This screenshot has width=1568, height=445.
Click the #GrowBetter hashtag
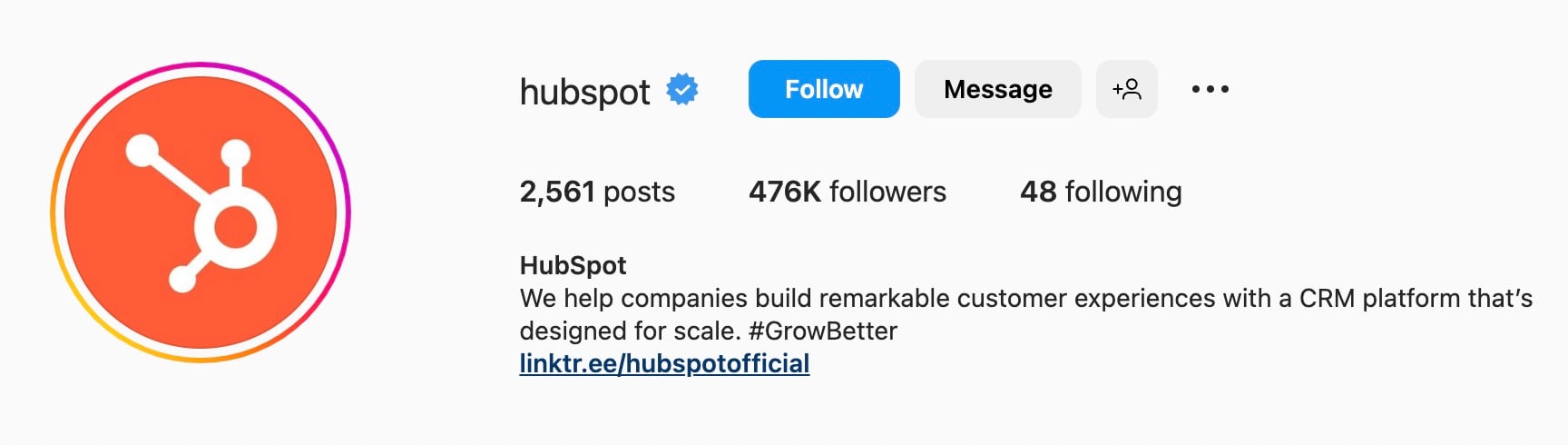(823, 331)
